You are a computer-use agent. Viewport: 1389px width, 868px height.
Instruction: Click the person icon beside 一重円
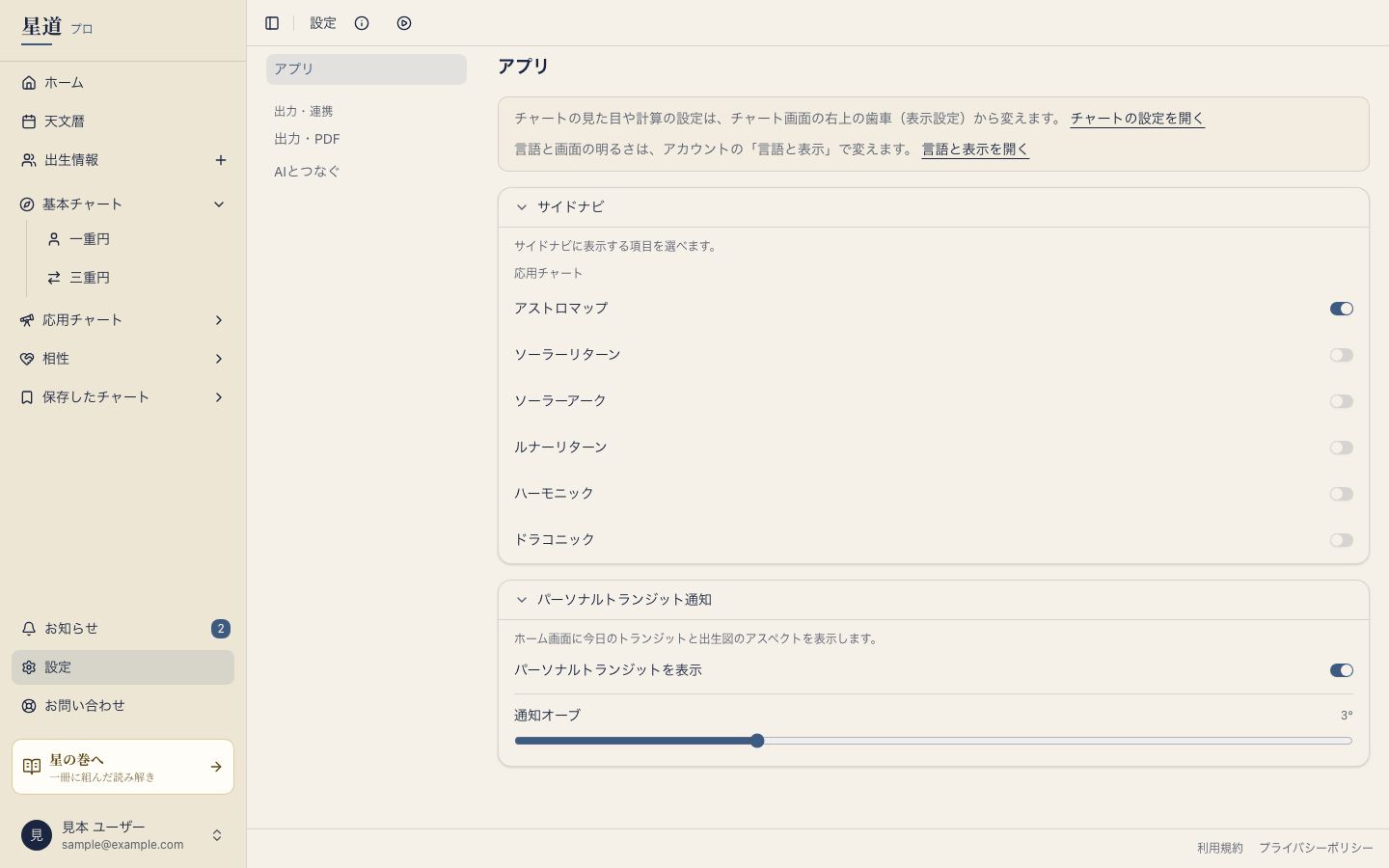point(54,239)
